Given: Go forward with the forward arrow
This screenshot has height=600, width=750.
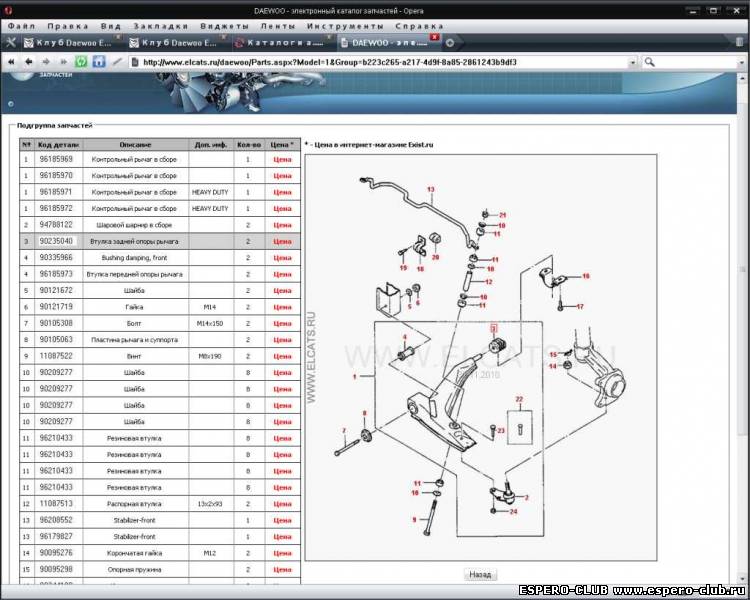Looking at the screenshot, I should tap(46, 62).
